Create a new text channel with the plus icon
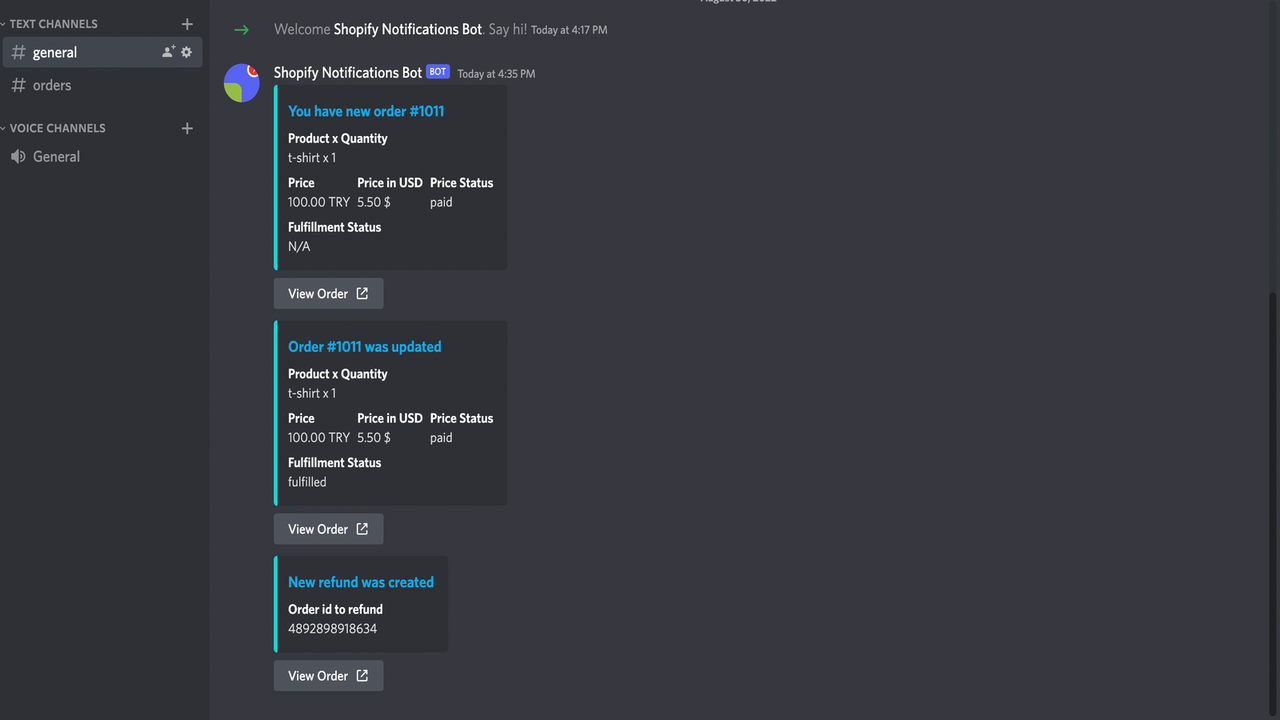Image resolution: width=1280 pixels, height=720 pixels. pyautogui.click(x=187, y=23)
